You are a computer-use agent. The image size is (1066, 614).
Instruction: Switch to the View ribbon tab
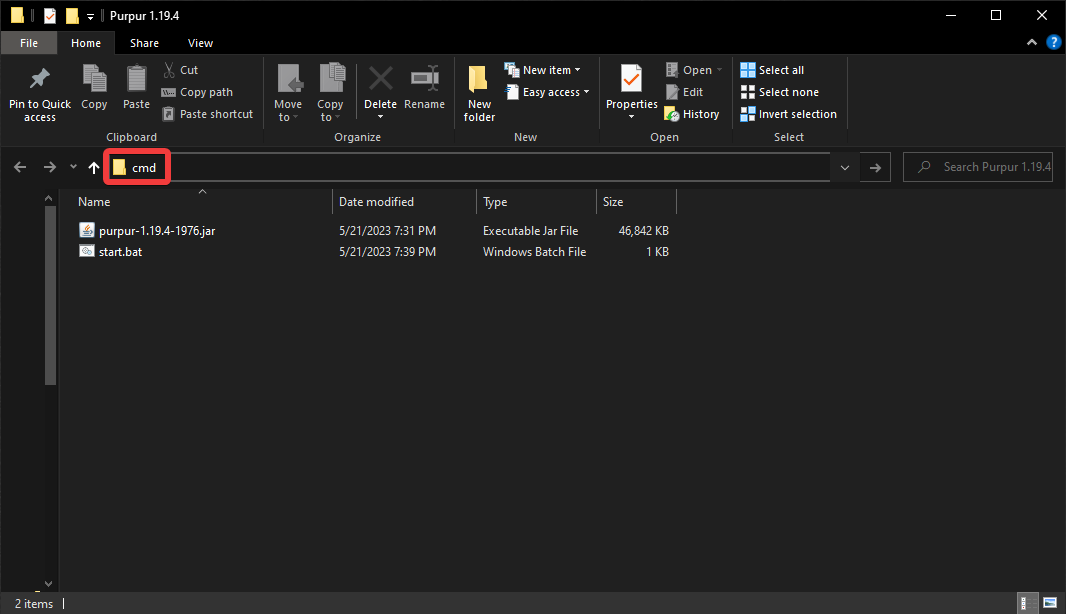pyautogui.click(x=200, y=43)
